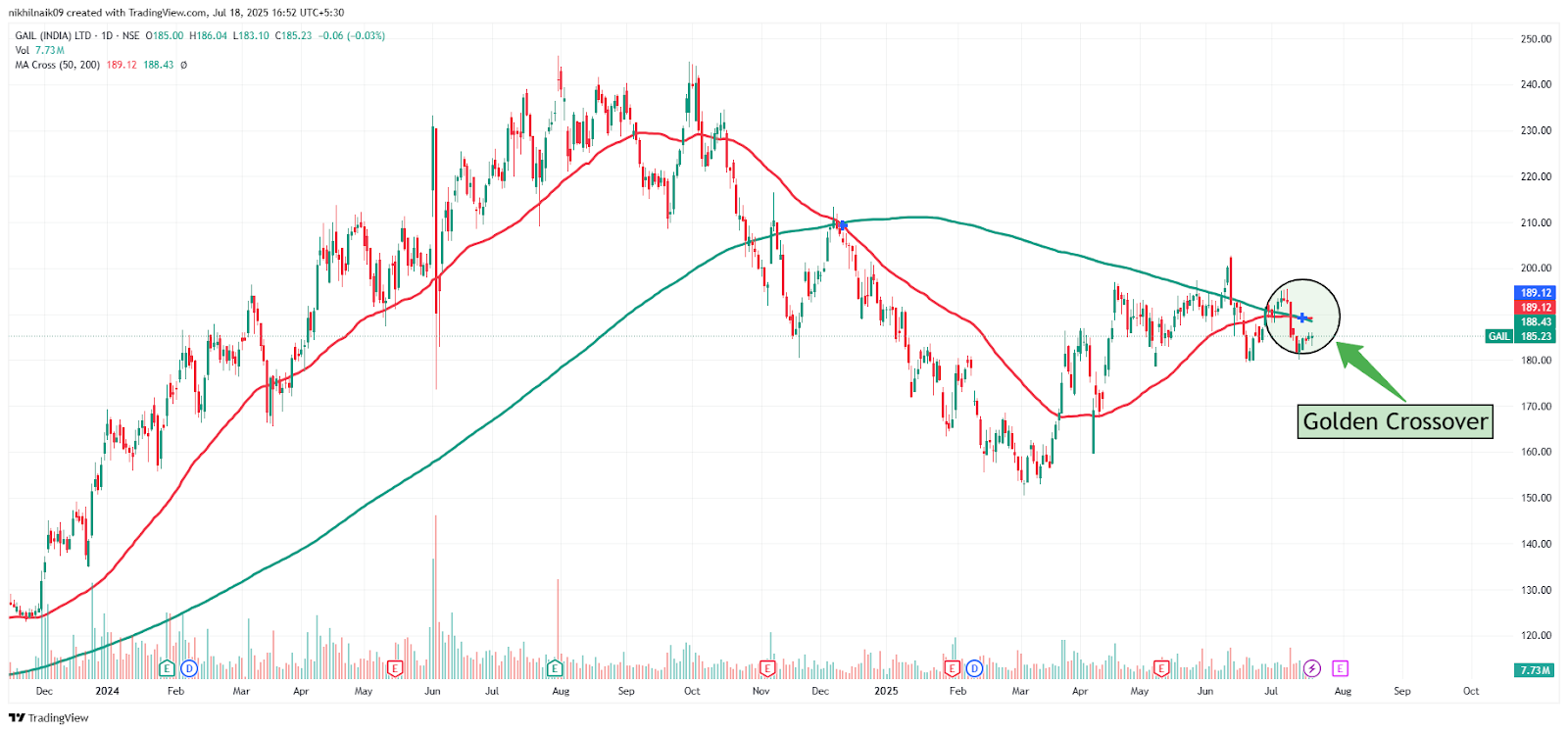Click the H186.04 high price value

pyautogui.click(x=208, y=35)
